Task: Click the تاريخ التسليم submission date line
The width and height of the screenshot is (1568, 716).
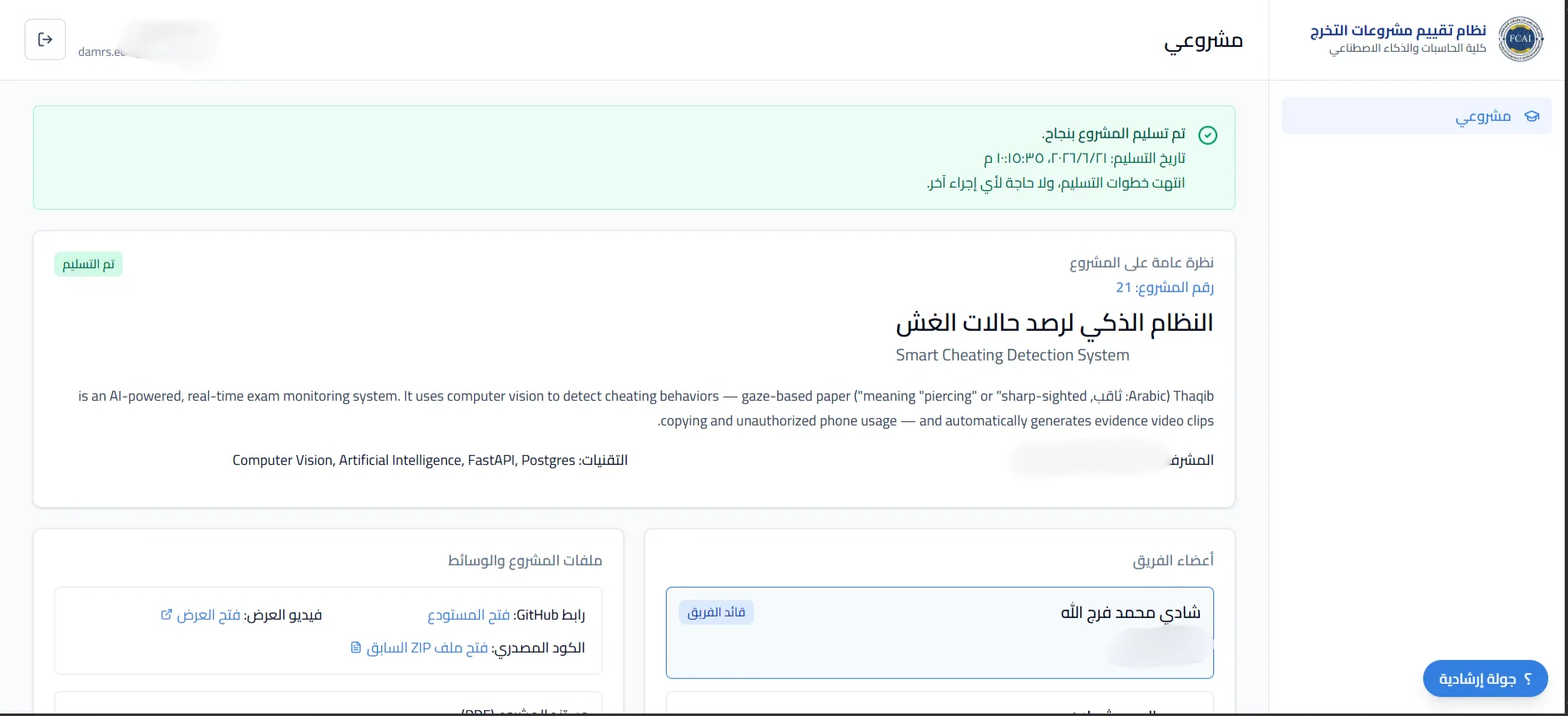Action: (1084, 158)
